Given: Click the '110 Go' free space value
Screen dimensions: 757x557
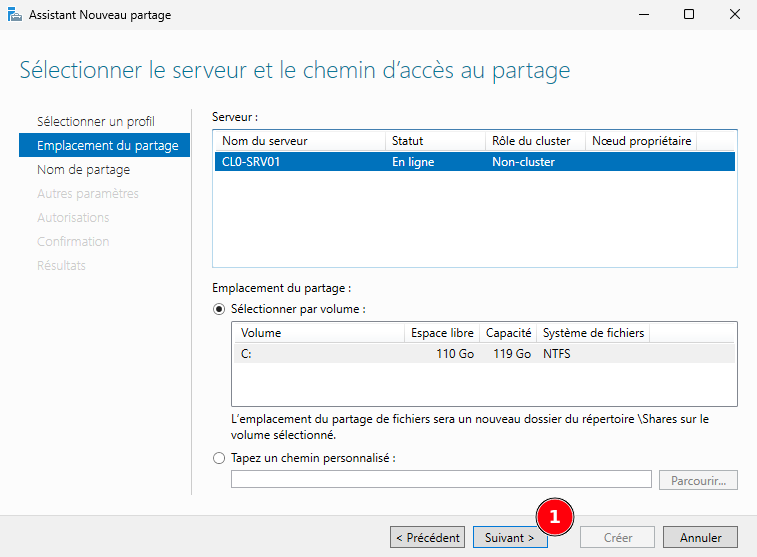Looking at the screenshot, I should coord(455,354).
